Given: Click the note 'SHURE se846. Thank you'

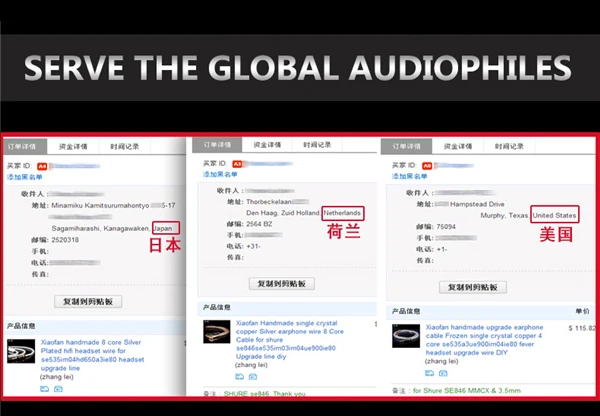Looking at the screenshot, I should (x=264, y=393).
